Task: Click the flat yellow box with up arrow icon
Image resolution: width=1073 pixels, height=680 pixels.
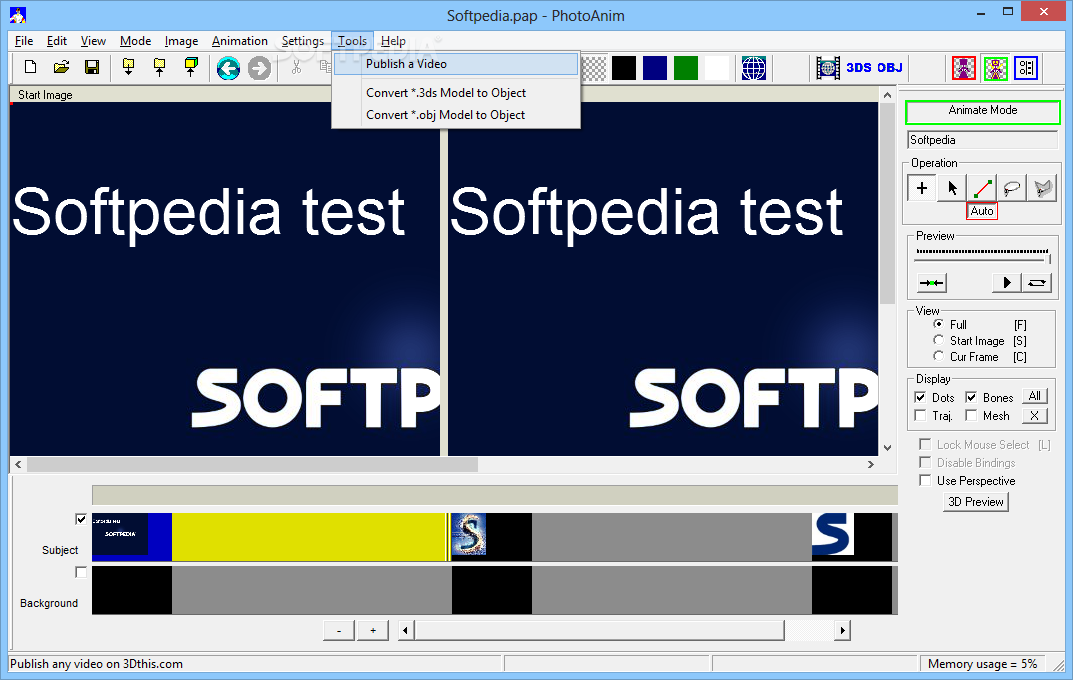Action: click(x=159, y=67)
